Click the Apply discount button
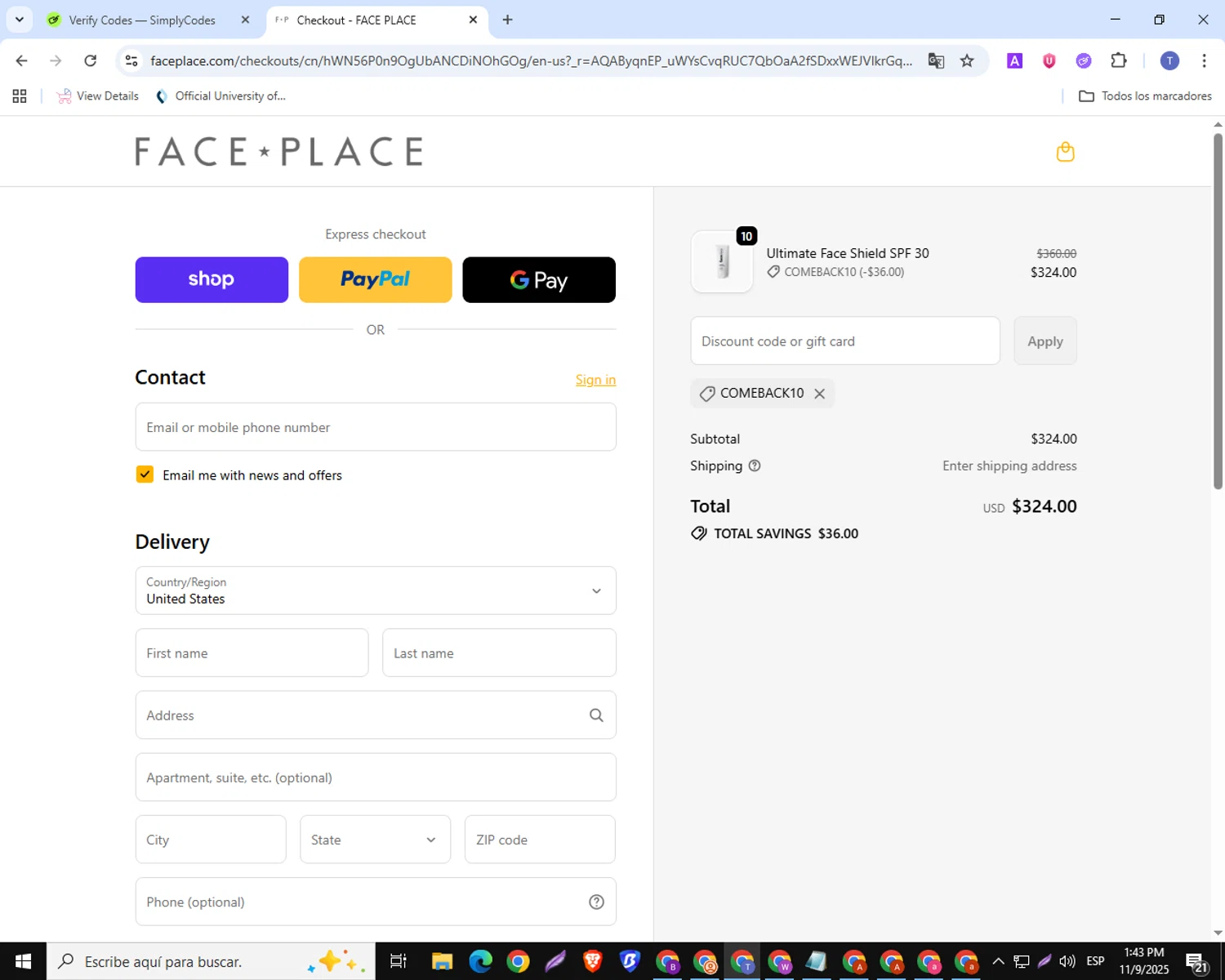The height and width of the screenshot is (980, 1225). pyautogui.click(x=1045, y=341)
